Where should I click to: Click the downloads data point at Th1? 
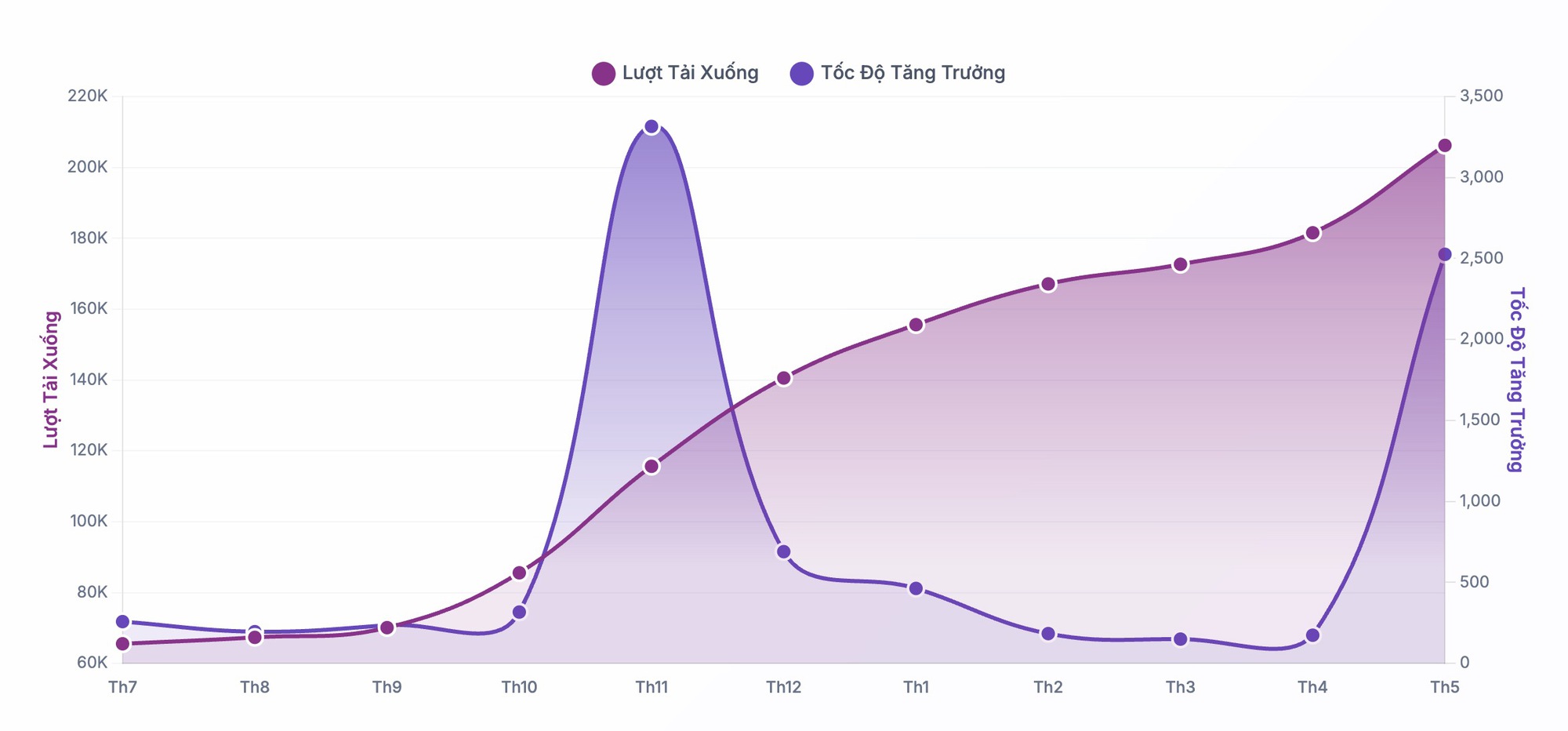916,325
